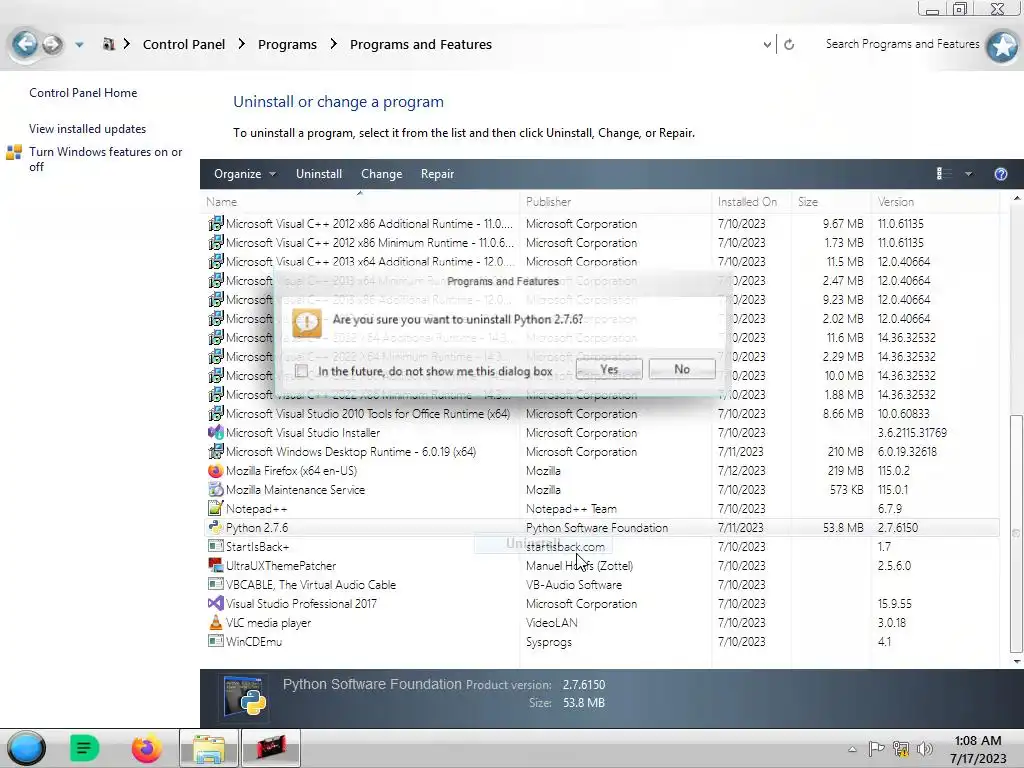Click the scrollbar down arrow
Screen dimensions: 1024x768
click(1016, 661)
